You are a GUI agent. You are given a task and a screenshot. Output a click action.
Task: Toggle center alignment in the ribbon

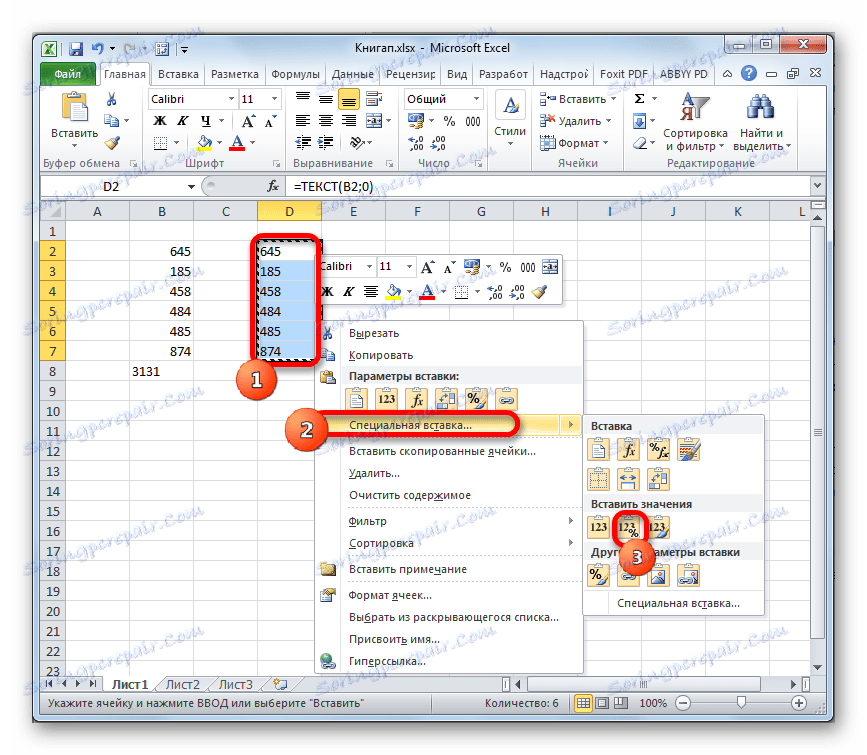(326, 121)
